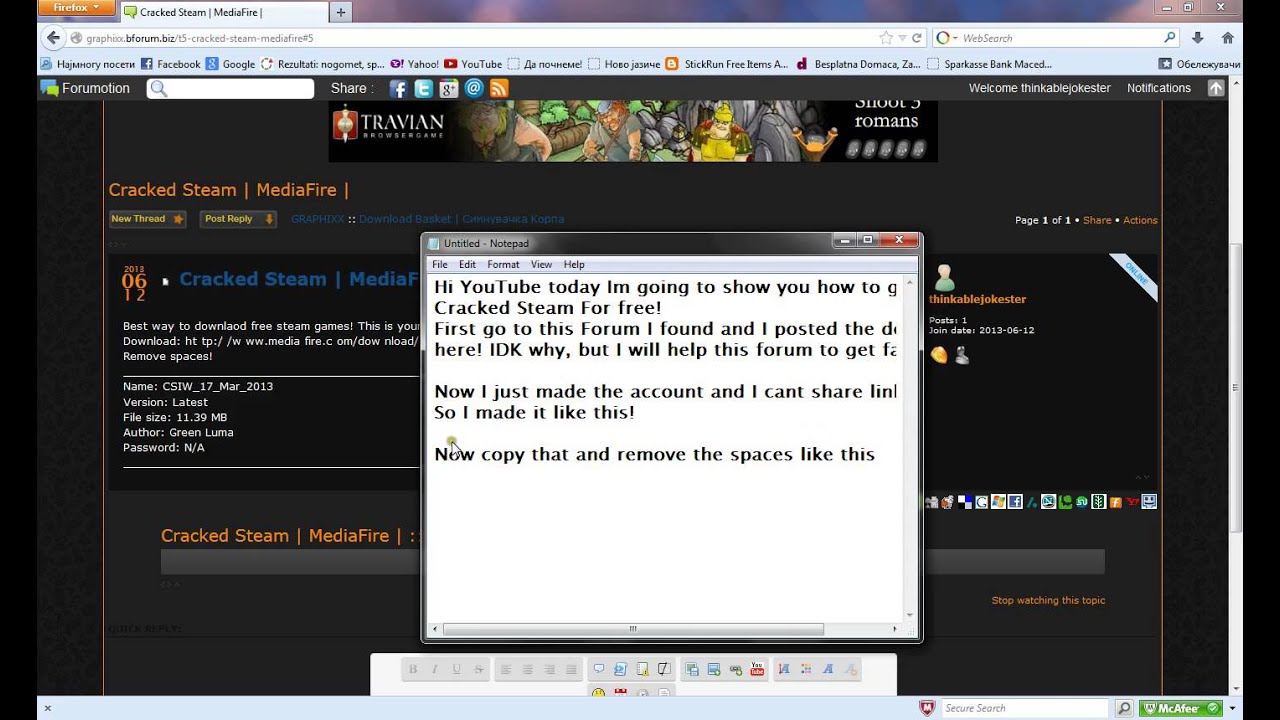Click the up-arrow icon next to Notifications

(x=1216, y=88)
